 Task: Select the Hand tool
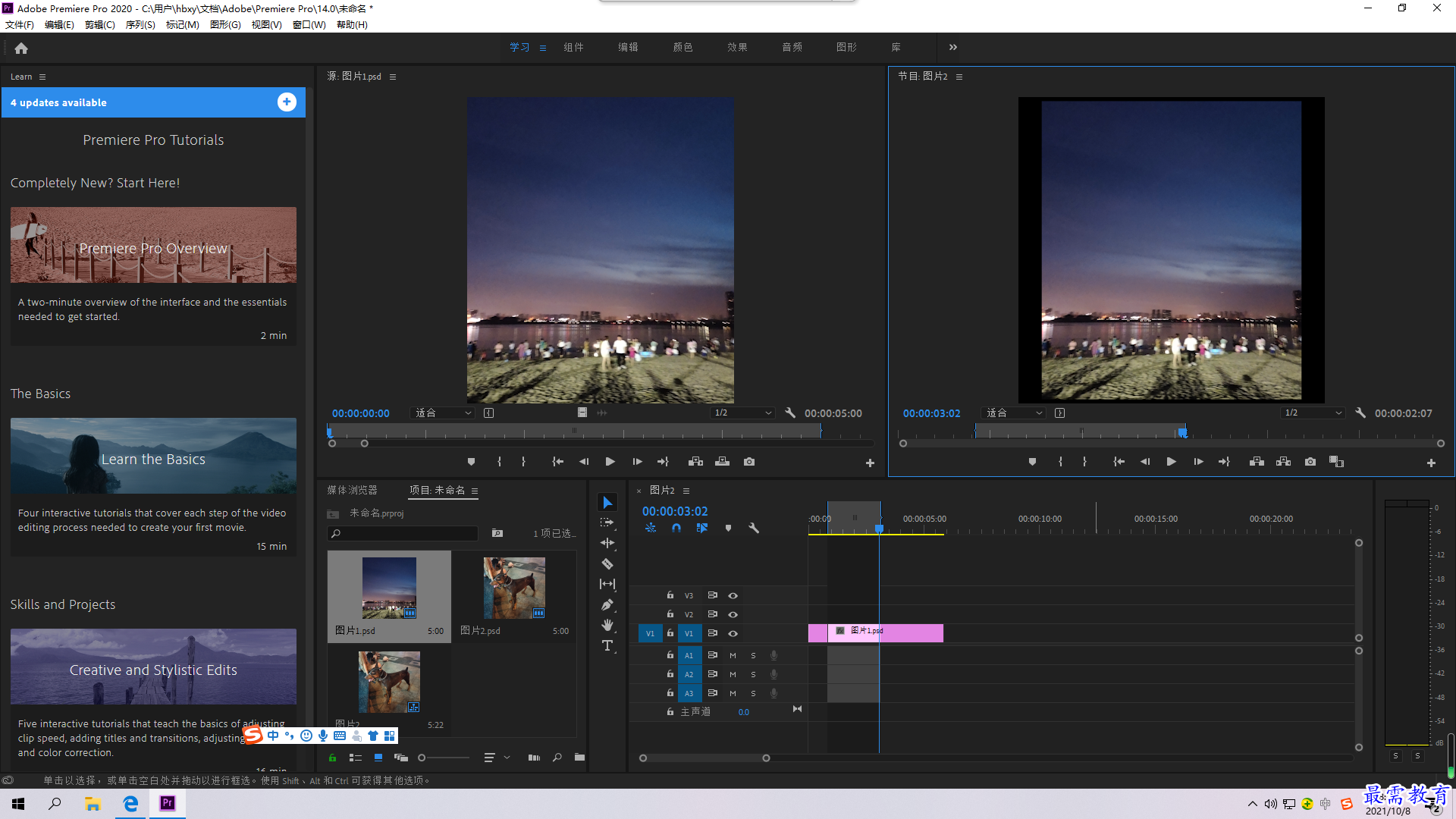(607, 625)
